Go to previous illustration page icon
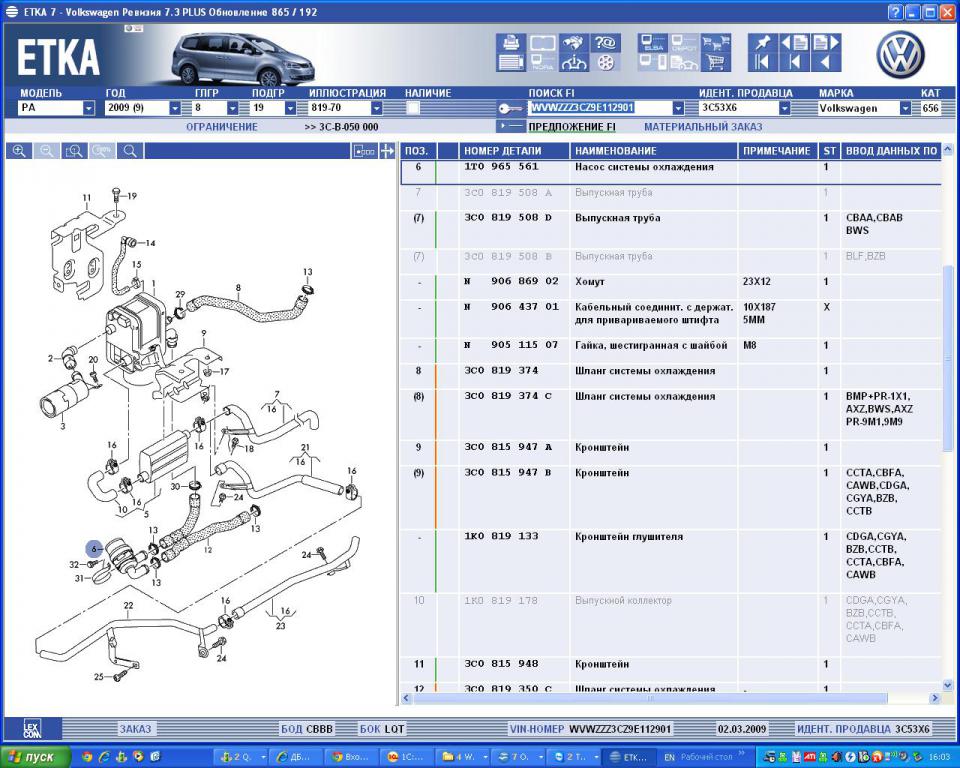 click(795, 43)
